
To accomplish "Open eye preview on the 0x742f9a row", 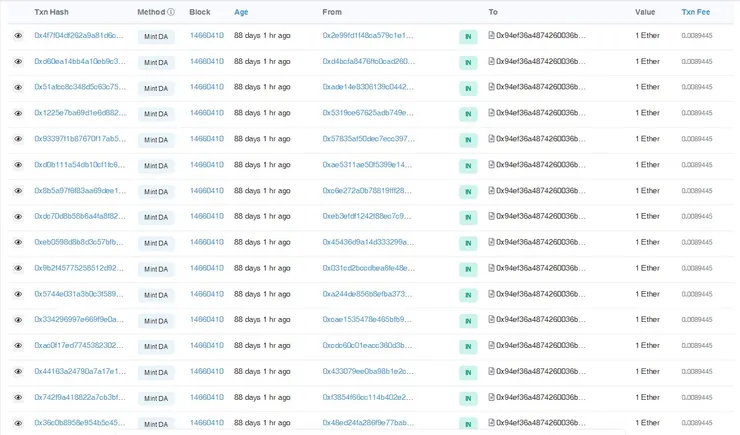I will tap(18, 398).
